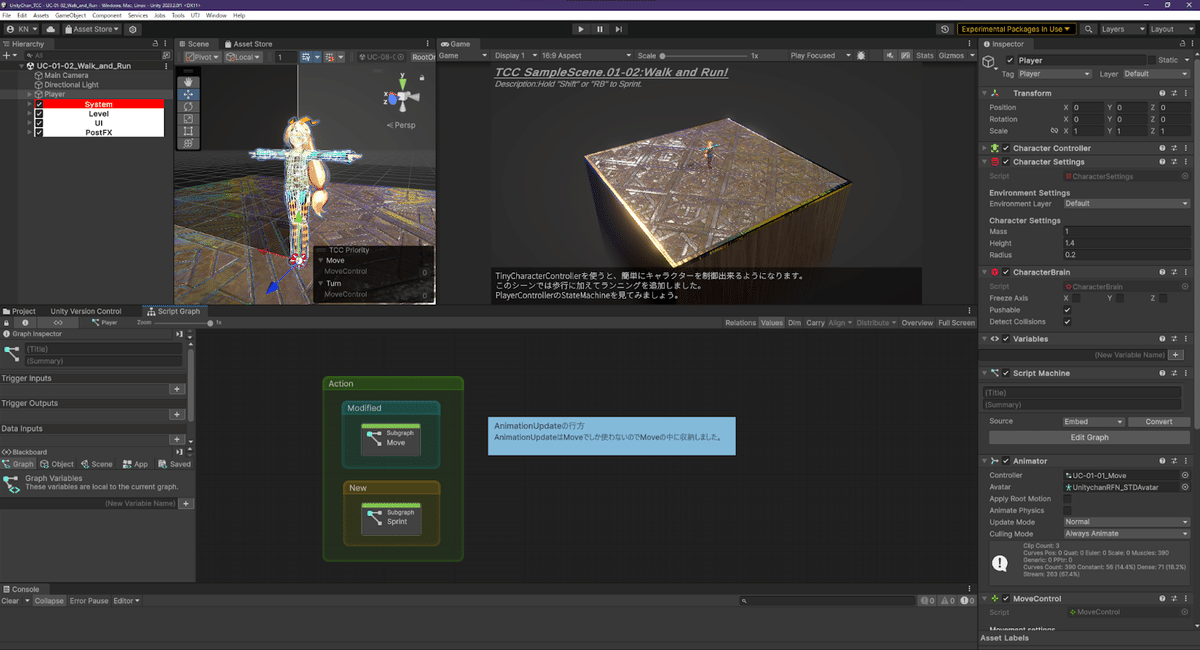Click the console Clear button

tap(11, 601)
